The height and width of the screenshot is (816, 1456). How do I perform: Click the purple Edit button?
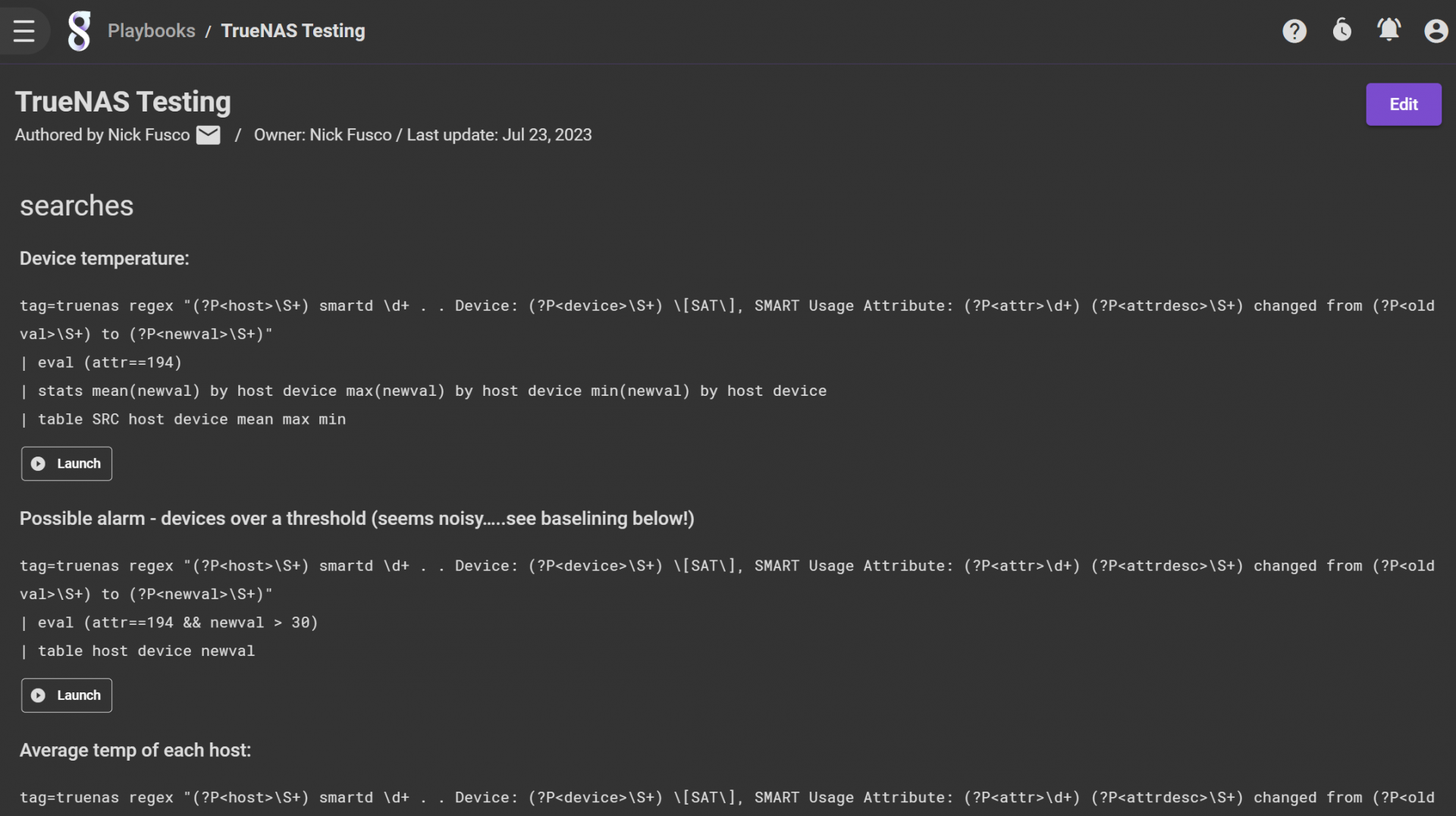pos(1404,105)
